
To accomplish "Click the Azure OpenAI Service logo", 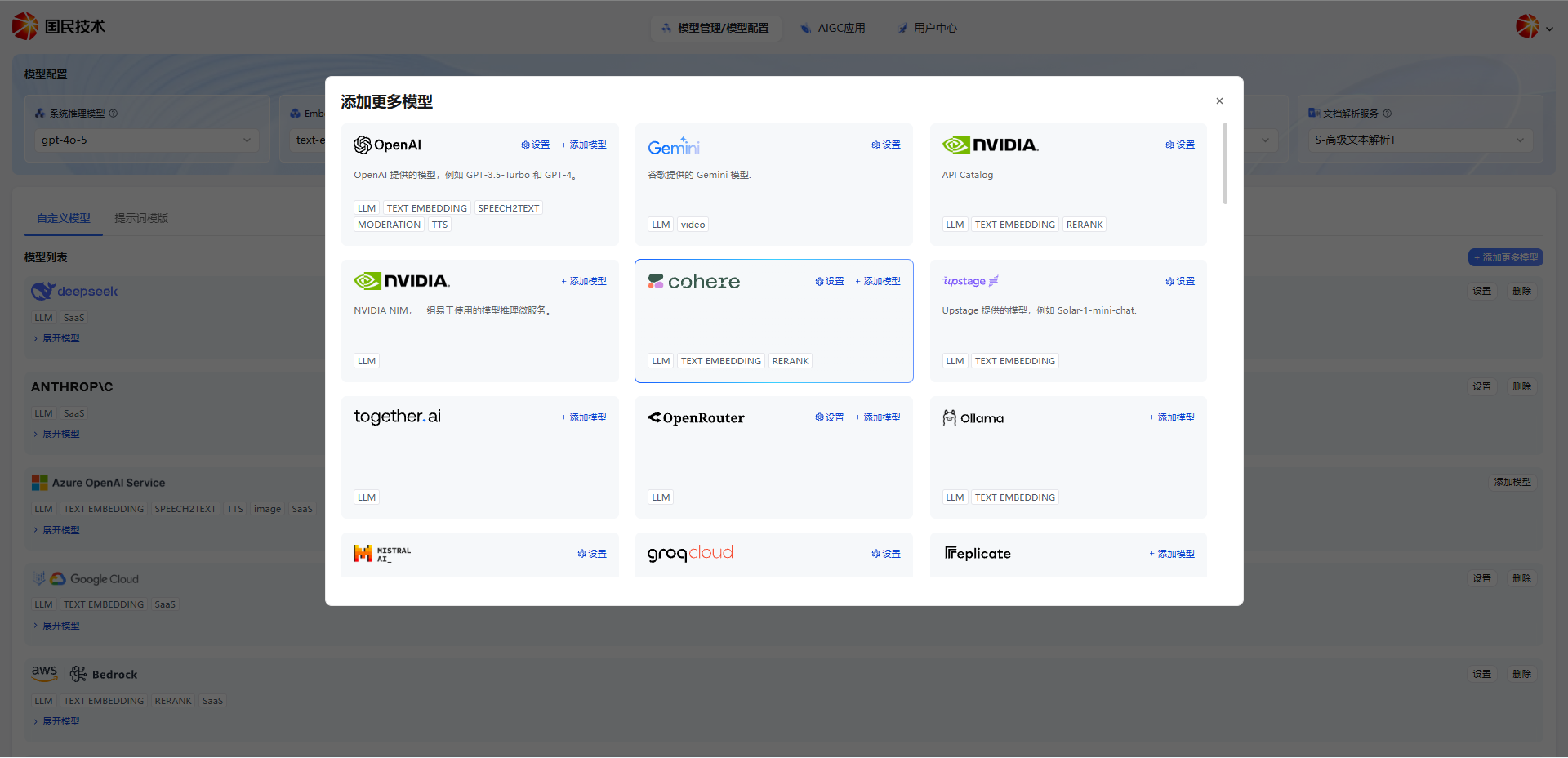I will [x=98, y=483].
